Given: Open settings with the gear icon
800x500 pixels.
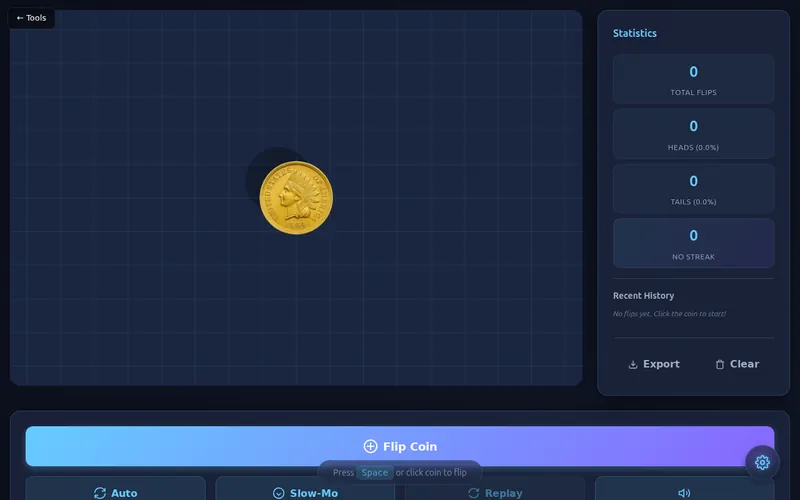Looking at the screenshot, I should click(x=762, y=462).
